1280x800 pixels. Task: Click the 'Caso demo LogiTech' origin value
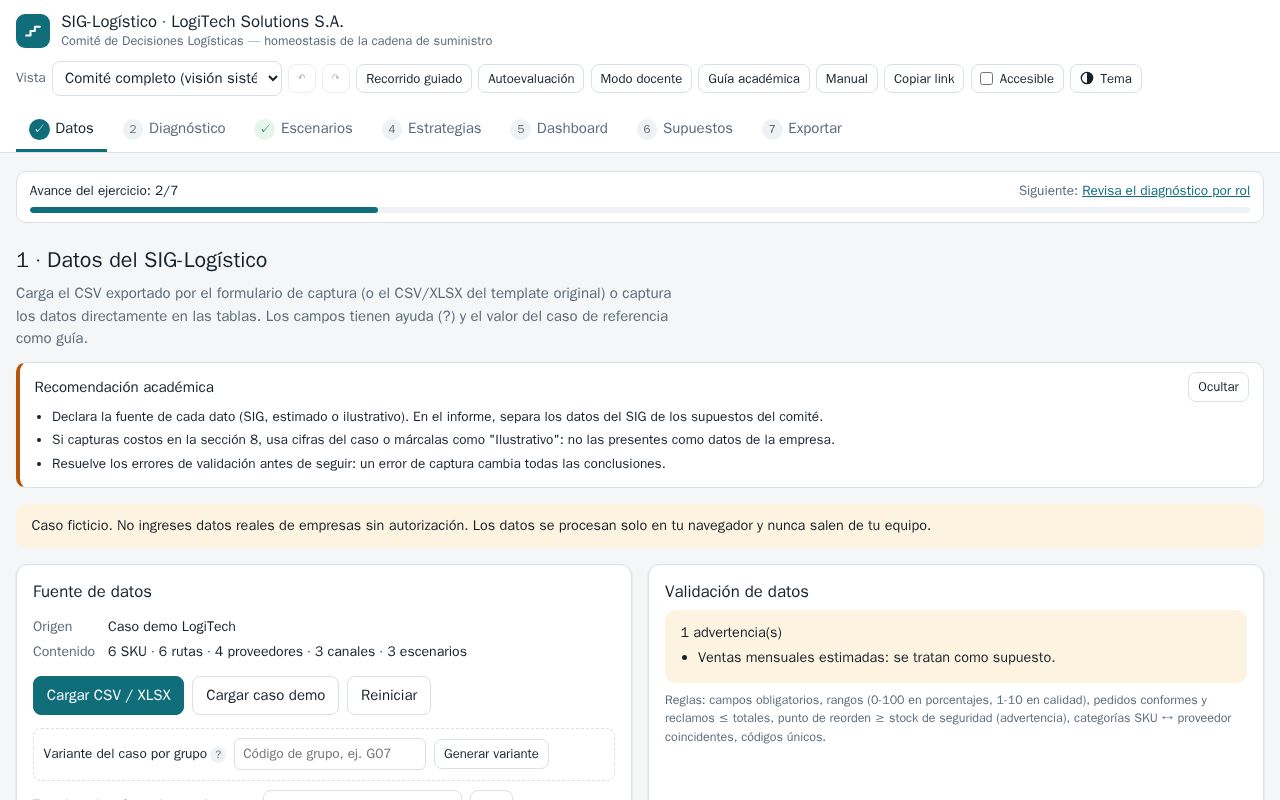tap(172, 627)
